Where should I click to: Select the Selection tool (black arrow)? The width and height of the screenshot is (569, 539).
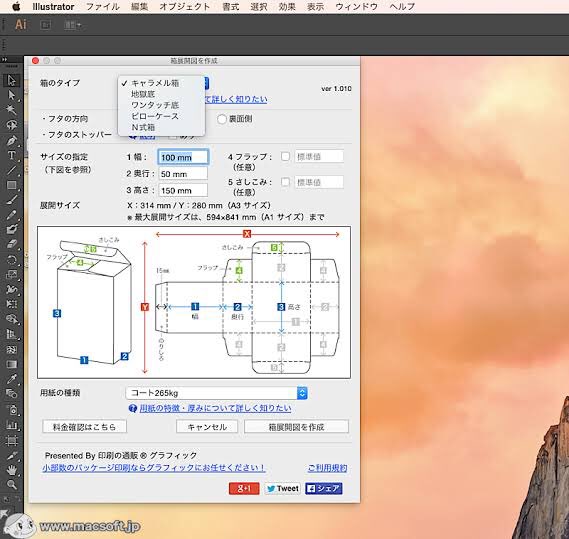11,80
